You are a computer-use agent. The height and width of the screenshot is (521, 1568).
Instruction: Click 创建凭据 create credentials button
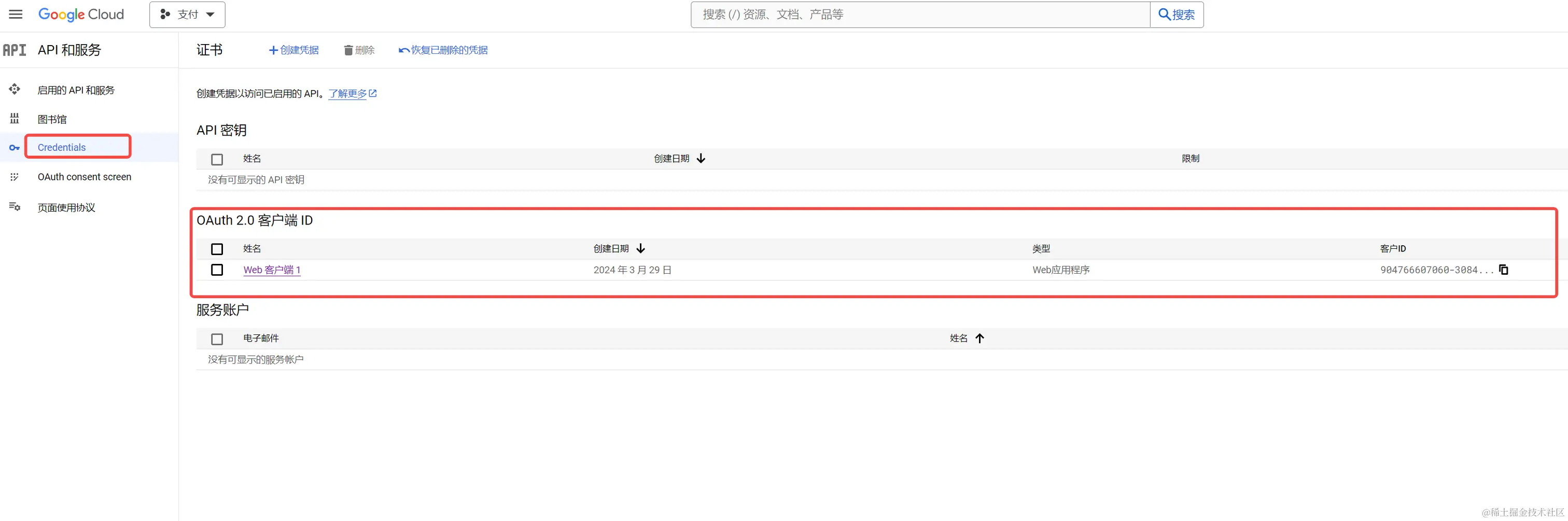point(294,50)
